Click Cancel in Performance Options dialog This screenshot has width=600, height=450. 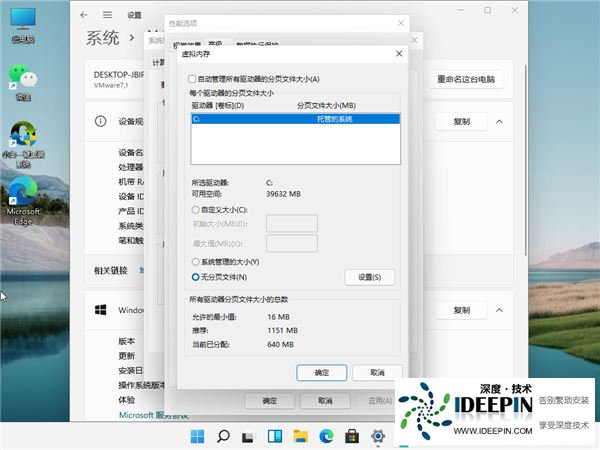coord(325,401)
